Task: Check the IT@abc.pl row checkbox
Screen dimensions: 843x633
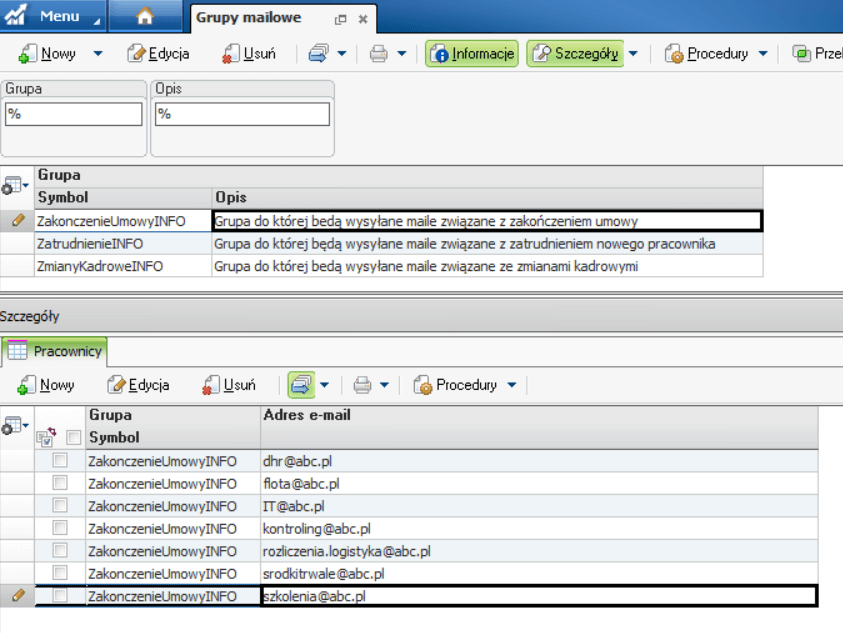Action: tap(60, 506)
